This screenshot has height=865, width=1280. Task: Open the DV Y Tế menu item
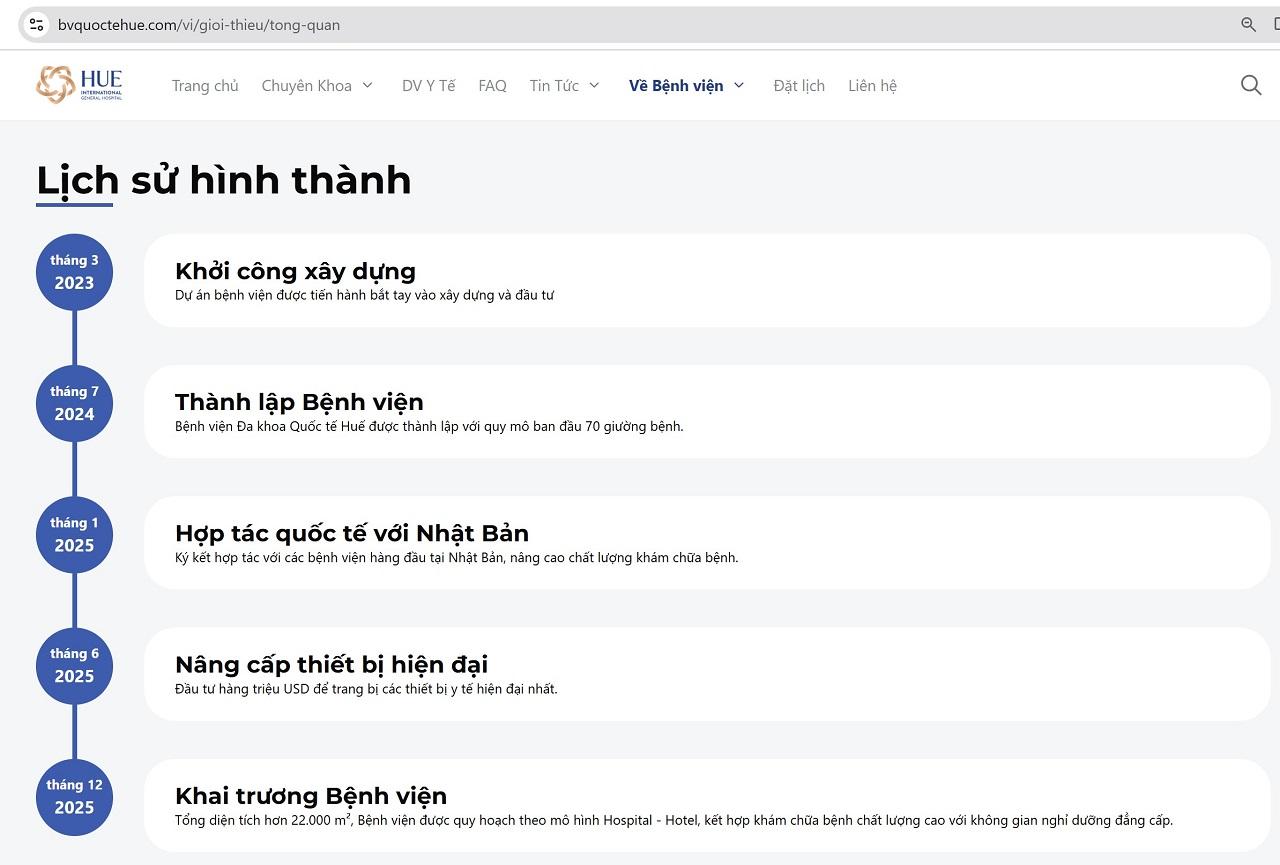(428, 86)
